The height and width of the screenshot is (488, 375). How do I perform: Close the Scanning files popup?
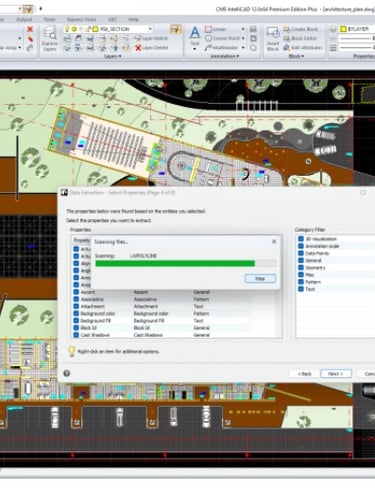(x=274, y=242)
